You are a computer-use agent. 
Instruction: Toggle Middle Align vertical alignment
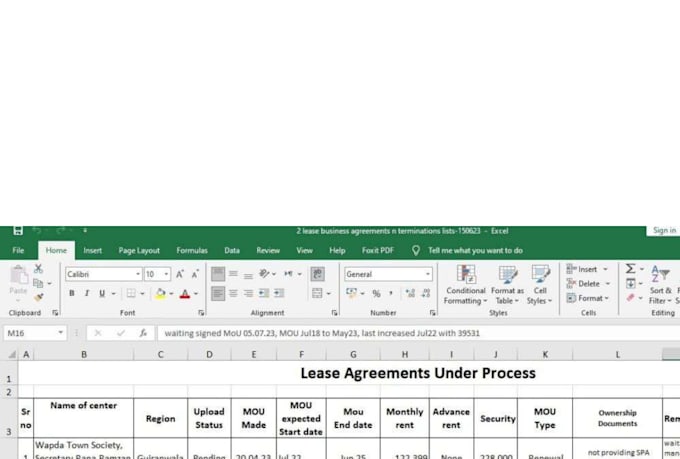[x=233, y=274]
